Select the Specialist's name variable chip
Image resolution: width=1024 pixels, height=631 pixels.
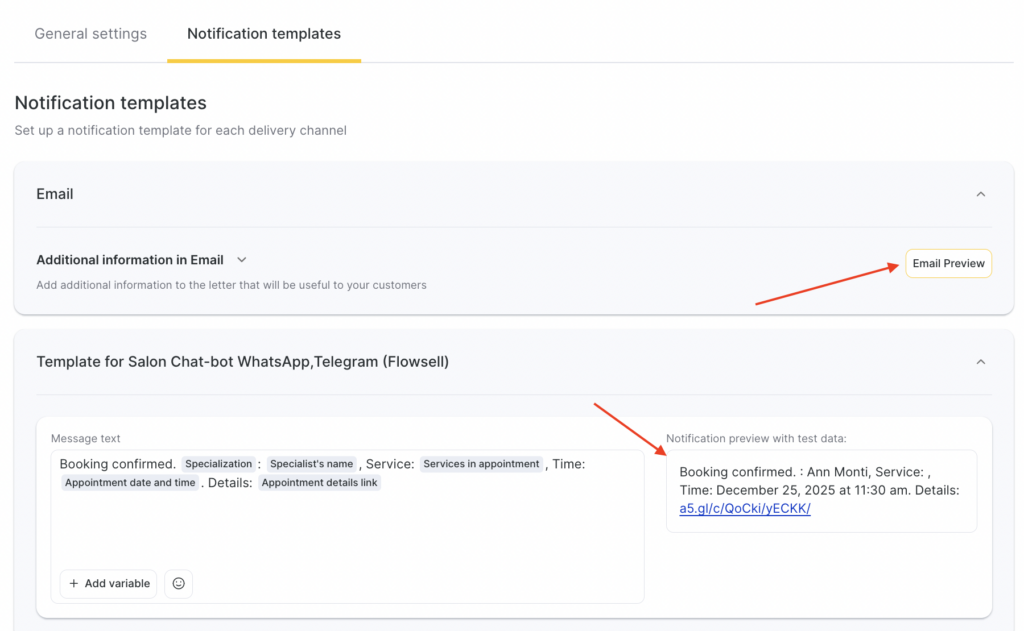tap(311, 464)
